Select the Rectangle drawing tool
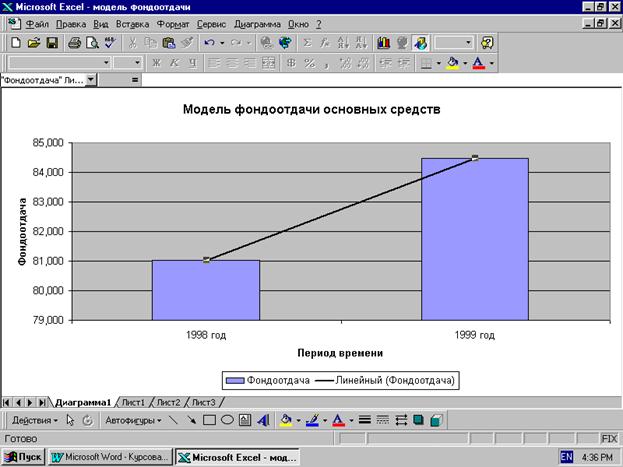 tap(209, 421)
